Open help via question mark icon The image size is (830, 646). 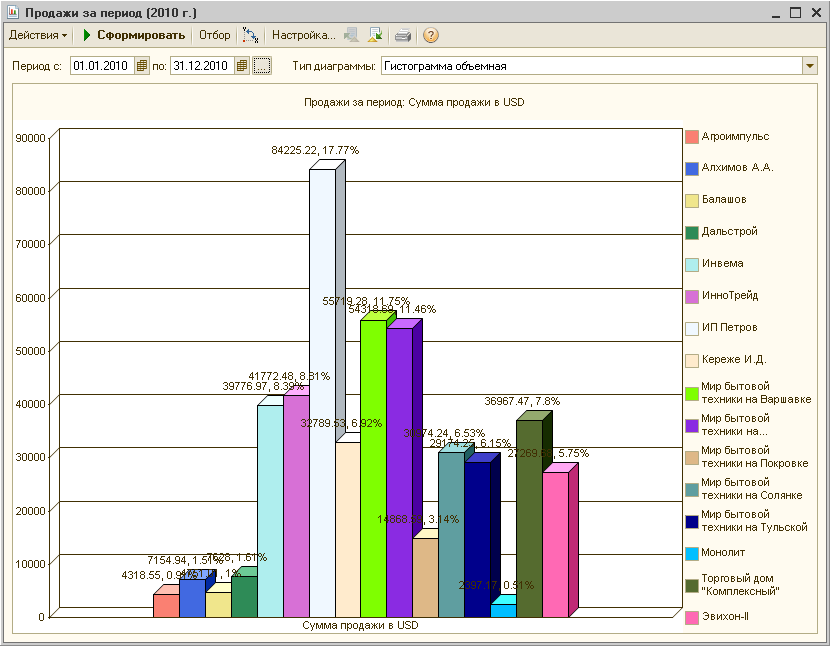coord(431,35)
